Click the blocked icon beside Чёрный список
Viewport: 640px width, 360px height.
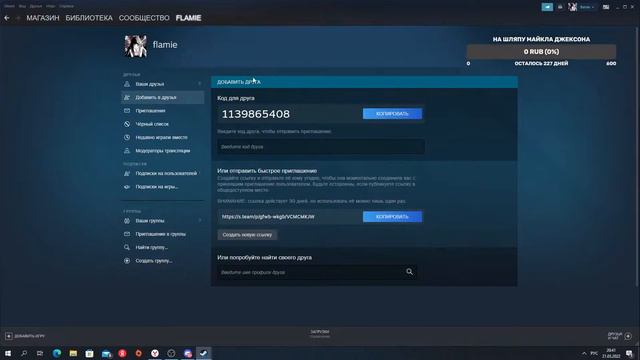tap(127, 124)
